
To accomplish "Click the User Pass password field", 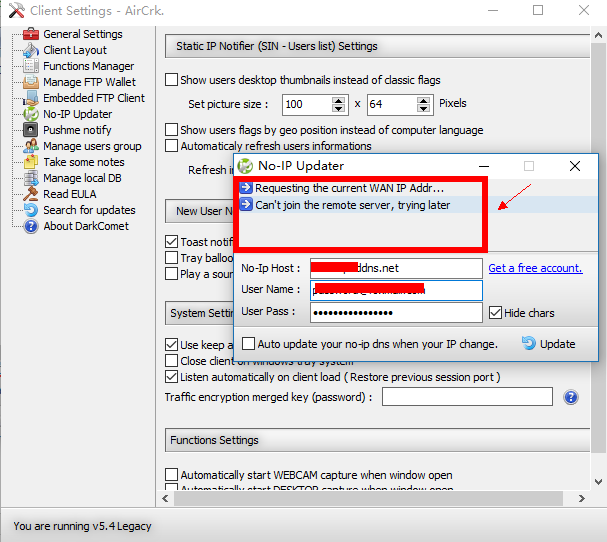I will (396, 312).
